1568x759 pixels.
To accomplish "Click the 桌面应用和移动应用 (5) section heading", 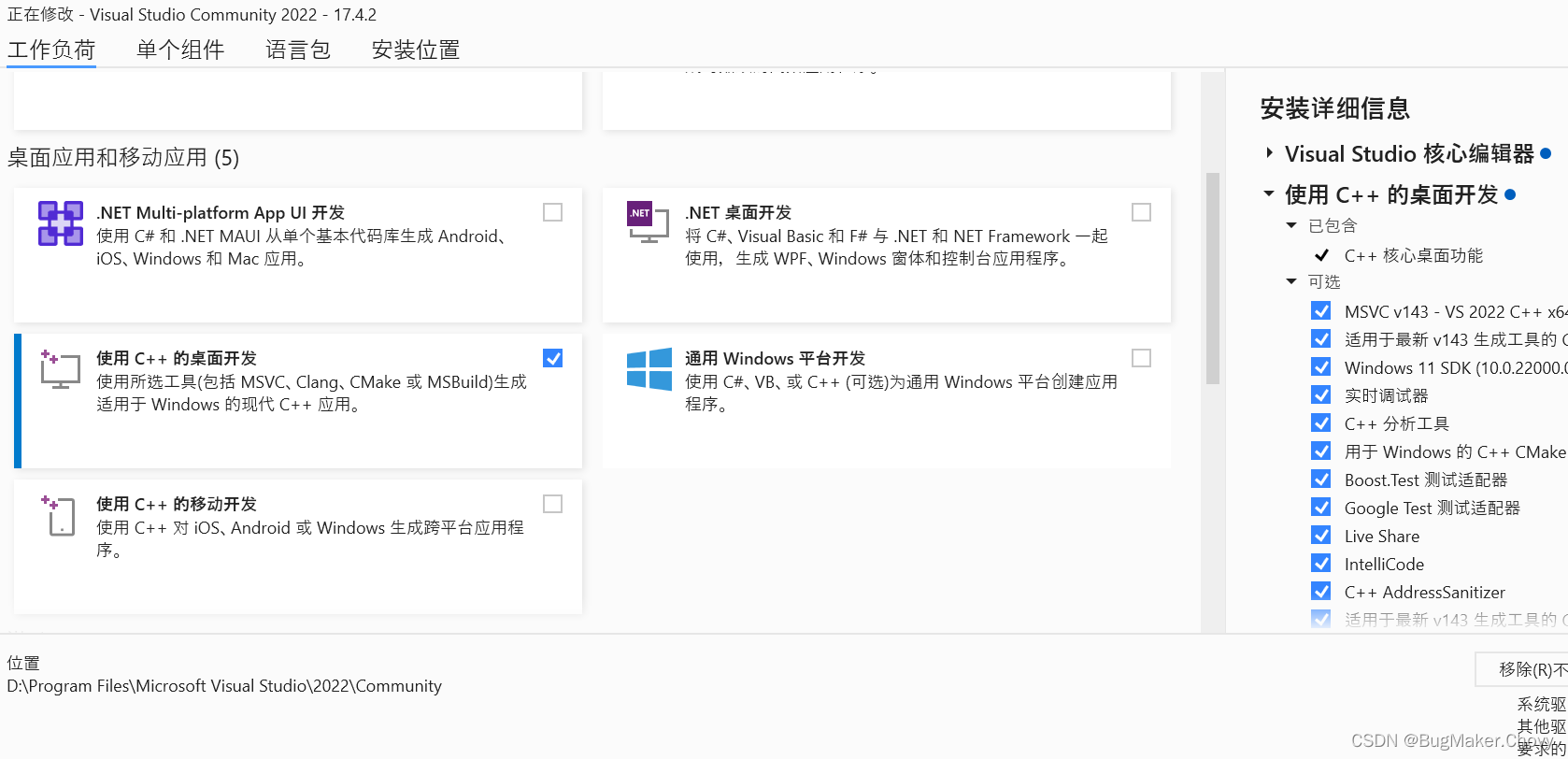I will pos(123,157).
